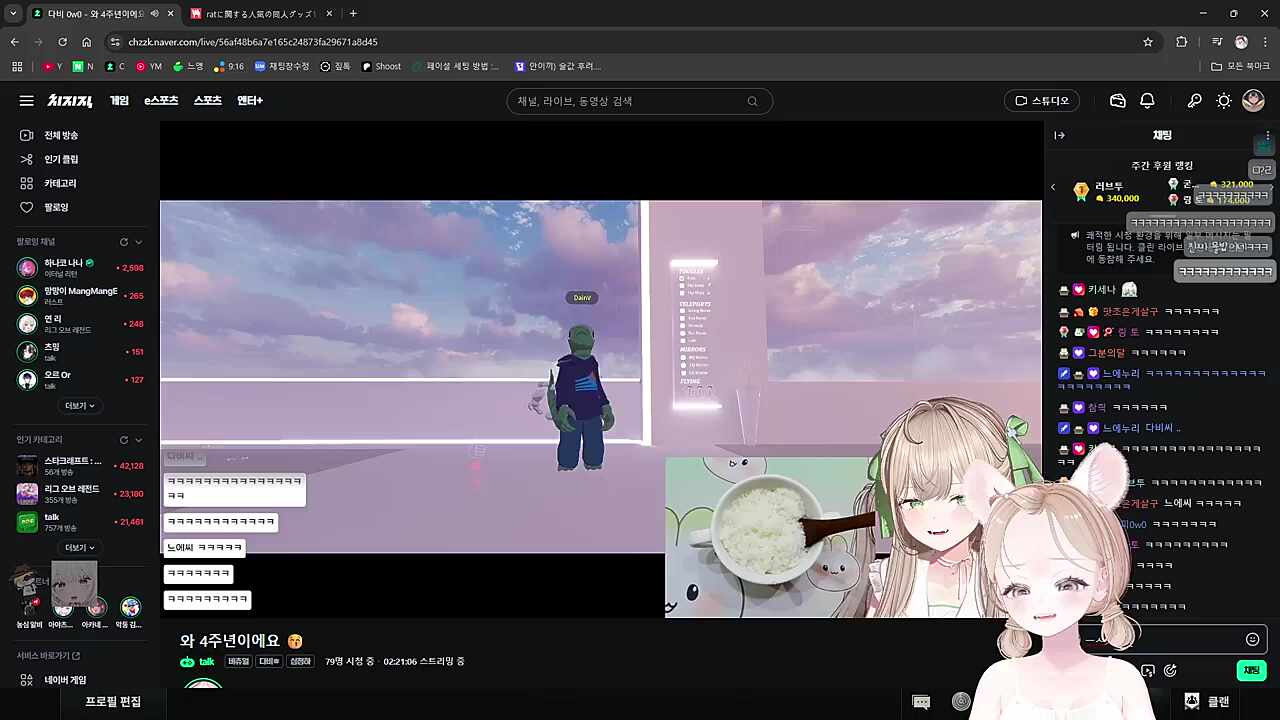The image size is (1280, 720).
Task: Open 오르 Or channel in following list
Action: (80, 380)
